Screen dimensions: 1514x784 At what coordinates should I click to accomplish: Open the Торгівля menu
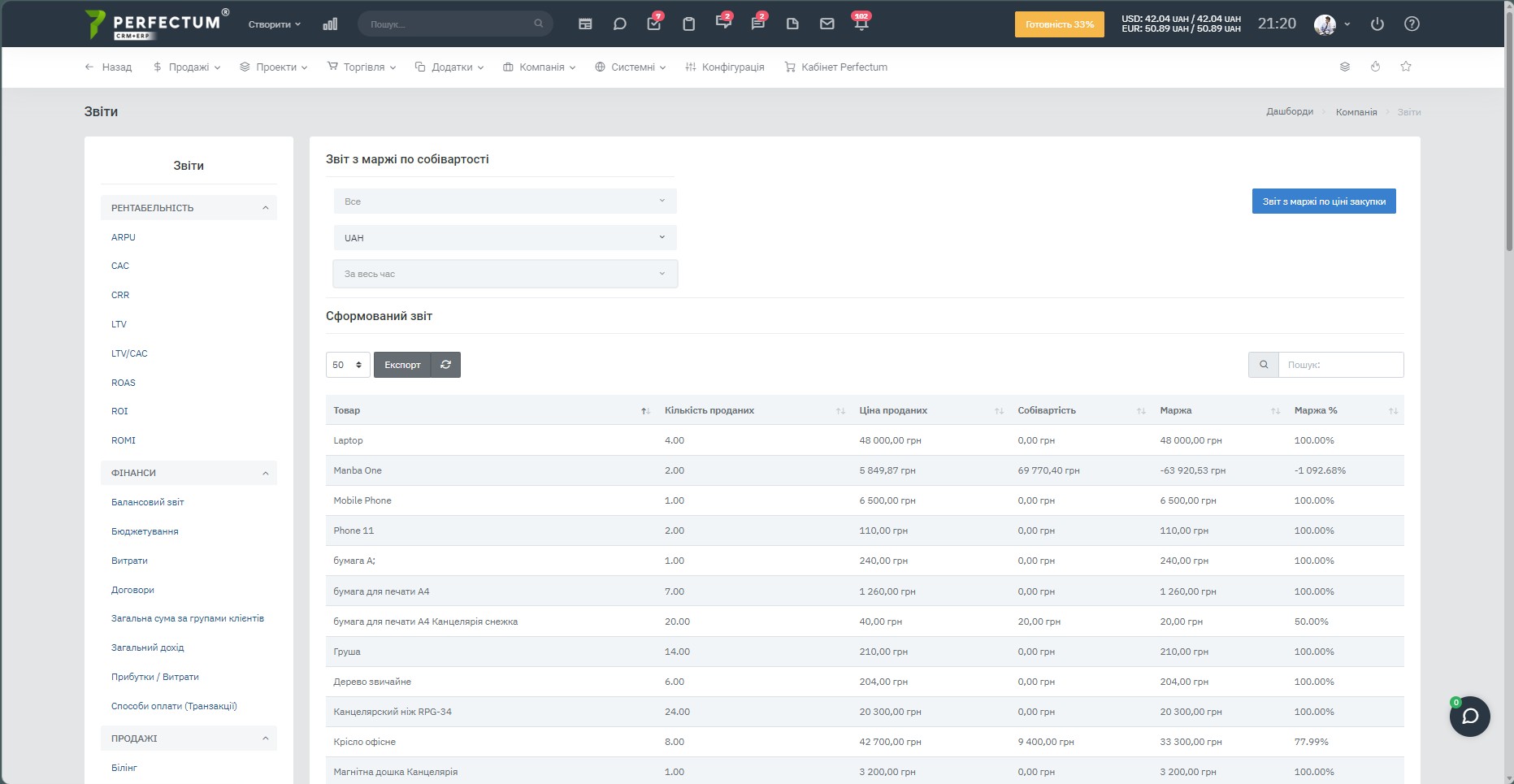pos(362,67)
